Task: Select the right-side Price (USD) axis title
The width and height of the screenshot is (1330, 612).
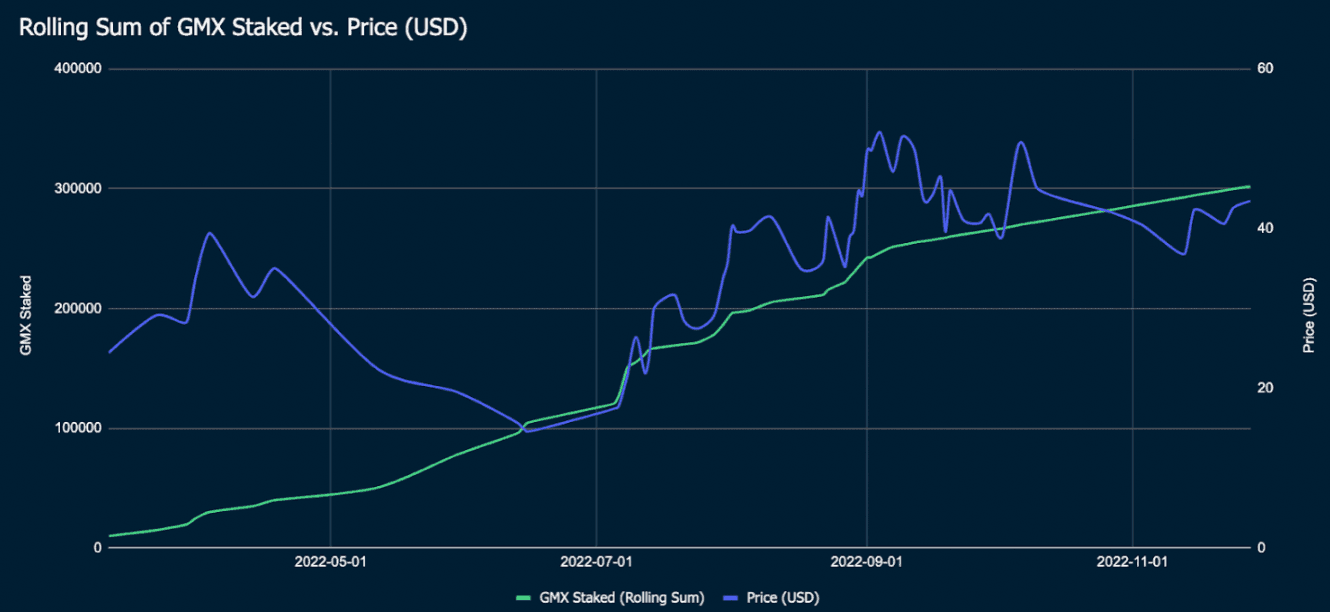Action: (1309, 316)
